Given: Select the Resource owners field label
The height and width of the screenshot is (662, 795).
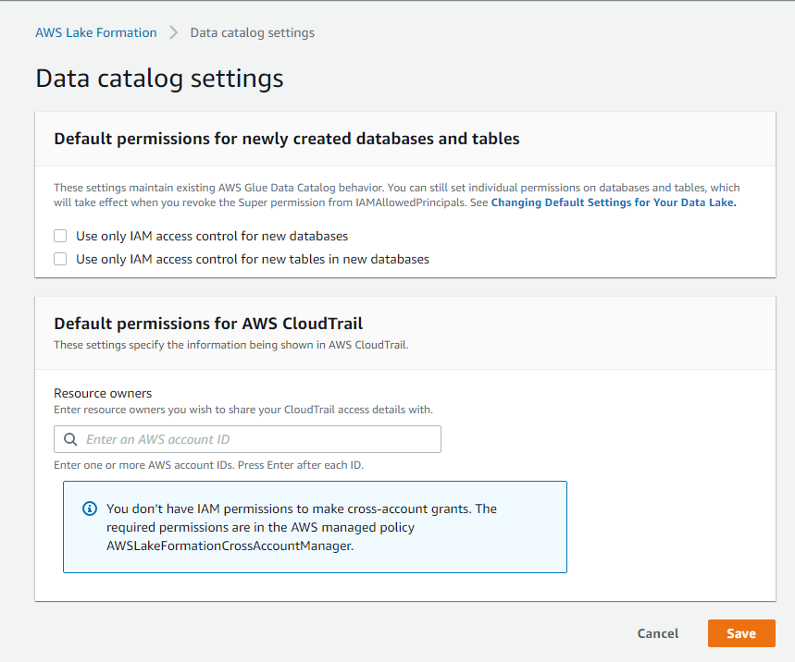Looking at the screenshot, I should point(96,393).
